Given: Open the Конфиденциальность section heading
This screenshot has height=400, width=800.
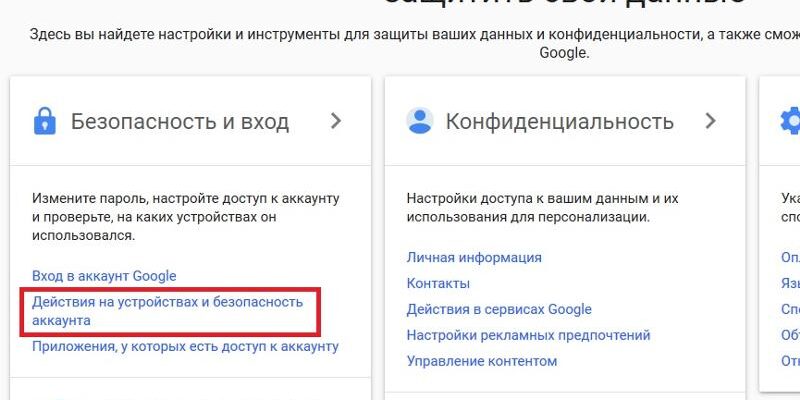Looking at the screenshot, I should (559, 122).
